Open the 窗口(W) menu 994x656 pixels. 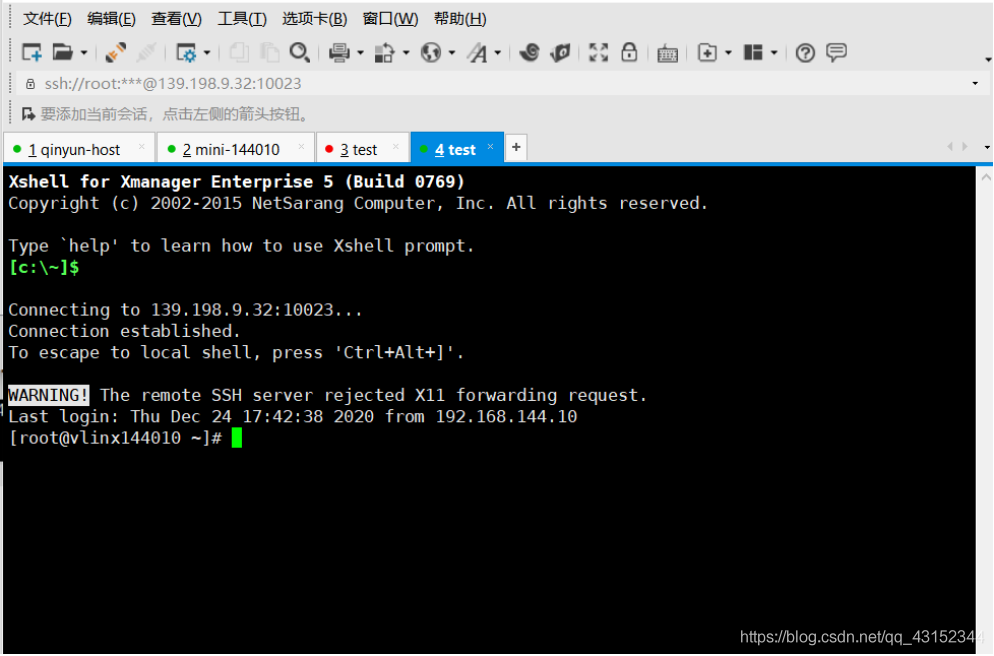point(390,18)
